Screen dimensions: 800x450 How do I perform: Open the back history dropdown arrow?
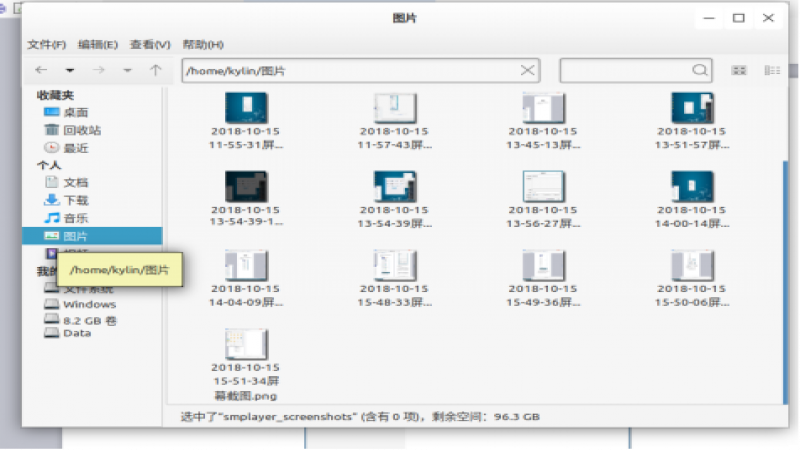[x=70, y=71]
